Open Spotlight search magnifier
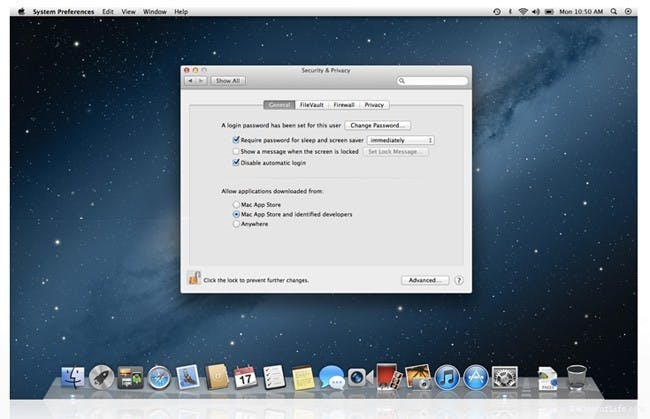Viewport: 650px width, 419px height. pos(614,12)
